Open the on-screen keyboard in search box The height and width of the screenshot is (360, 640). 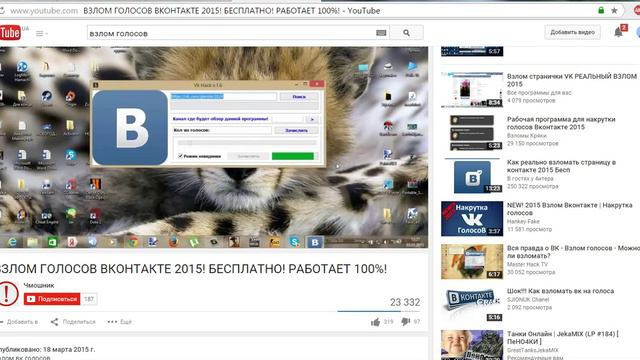click(x=381, y=33)
